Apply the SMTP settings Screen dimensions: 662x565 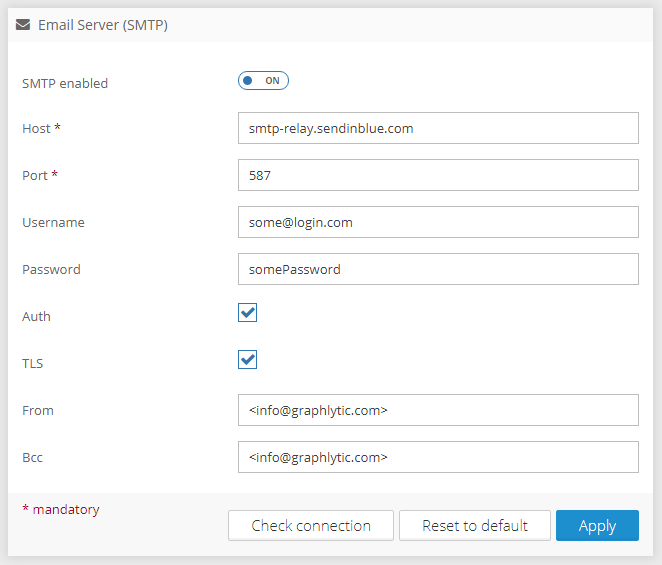(x=597, y=526)
